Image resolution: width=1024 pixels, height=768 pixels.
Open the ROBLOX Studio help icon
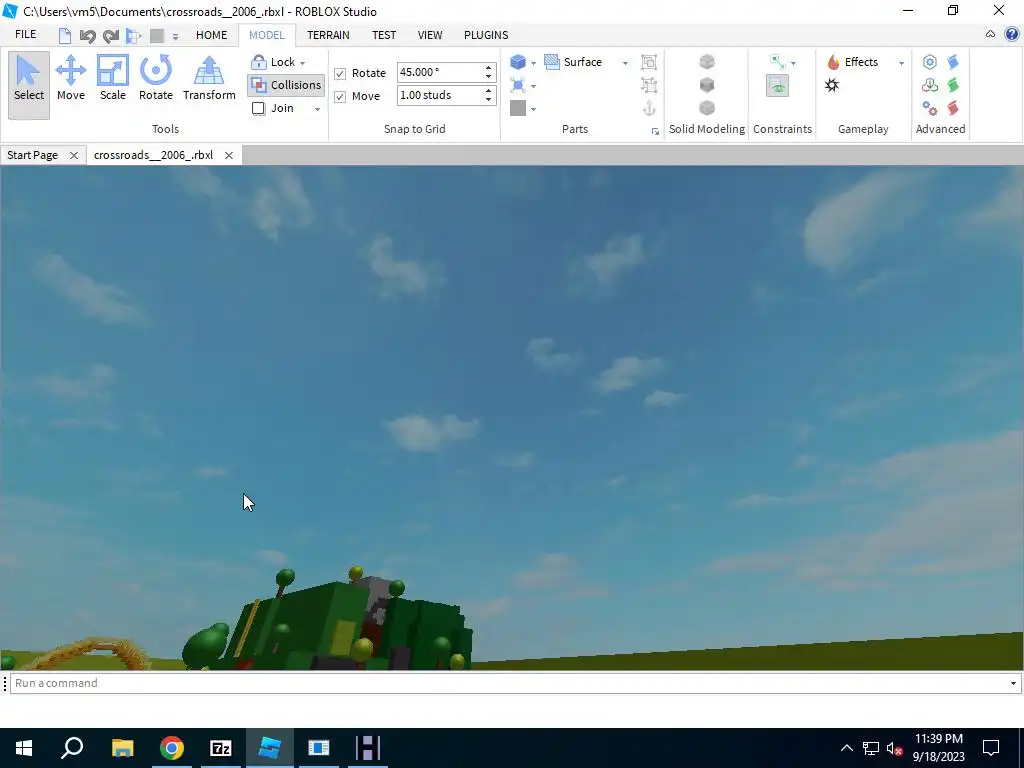tap(1012, 35)
